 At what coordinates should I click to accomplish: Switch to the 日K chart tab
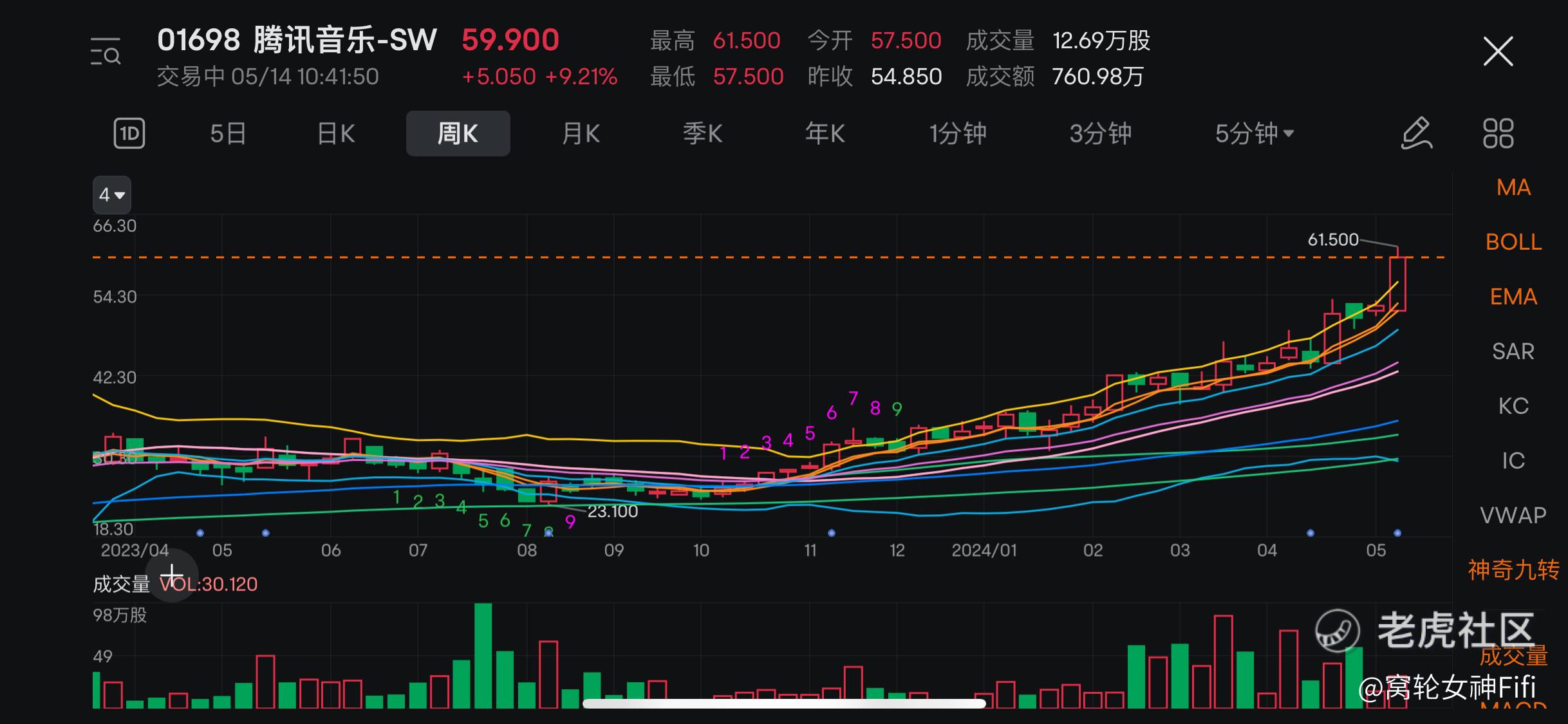(x=336, y=134)
